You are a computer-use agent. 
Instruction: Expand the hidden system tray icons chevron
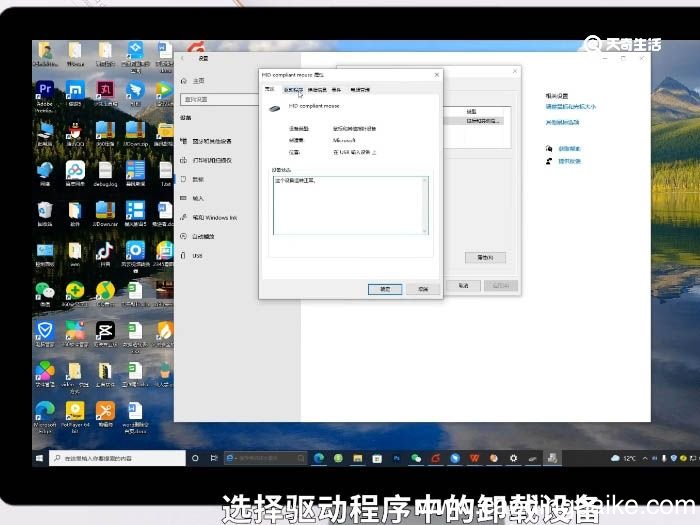pyautogui.click(x=645, y=458)
